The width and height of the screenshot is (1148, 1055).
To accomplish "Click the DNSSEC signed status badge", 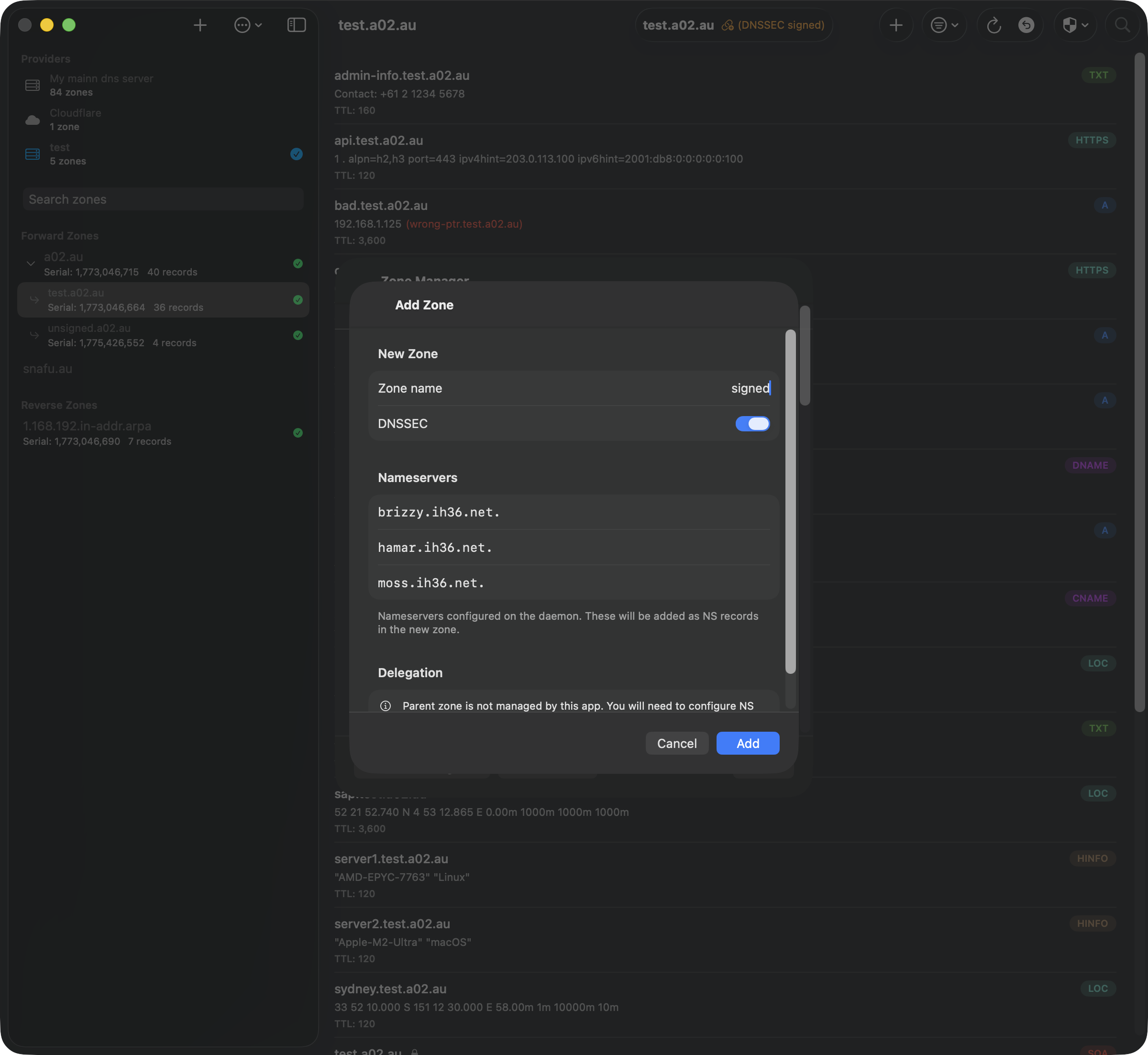I will tap(773, 25).
